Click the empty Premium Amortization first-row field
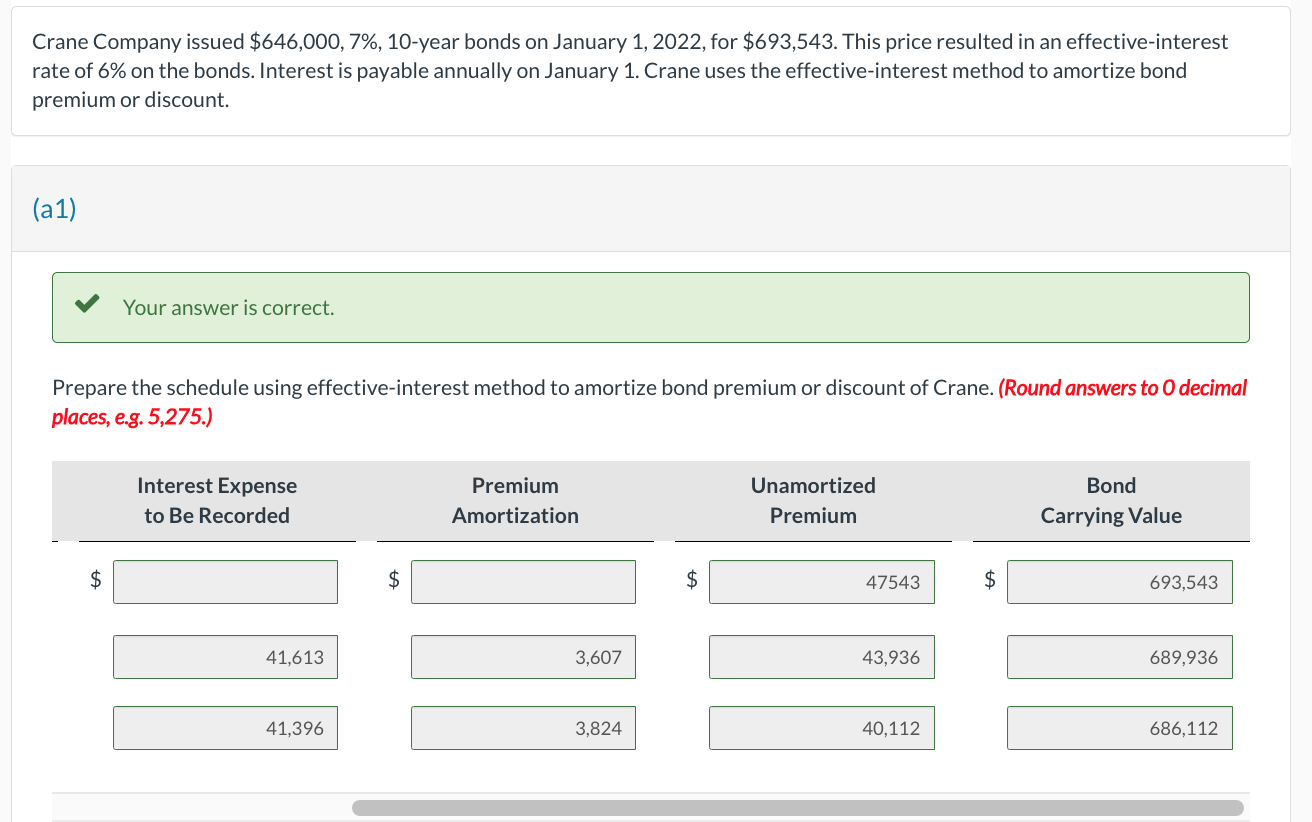The height and width of the screenshot is (822, 1312). point(523,582)
